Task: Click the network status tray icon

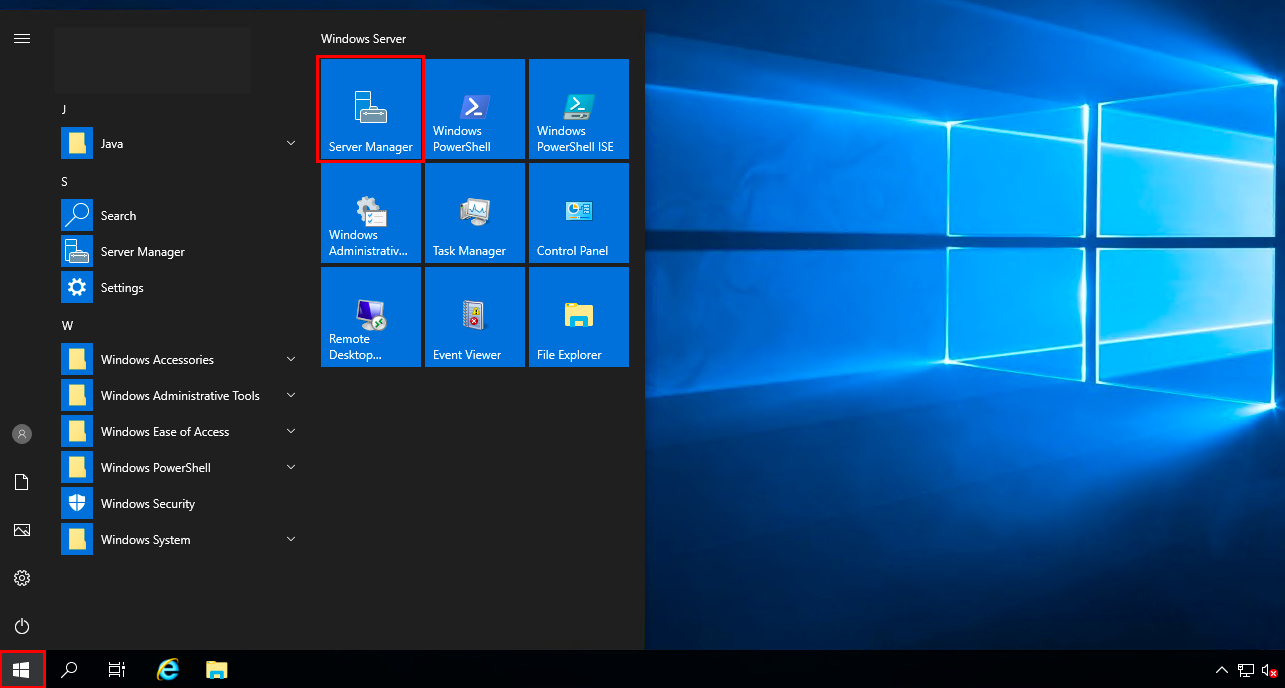Action: click(1246, 670)
